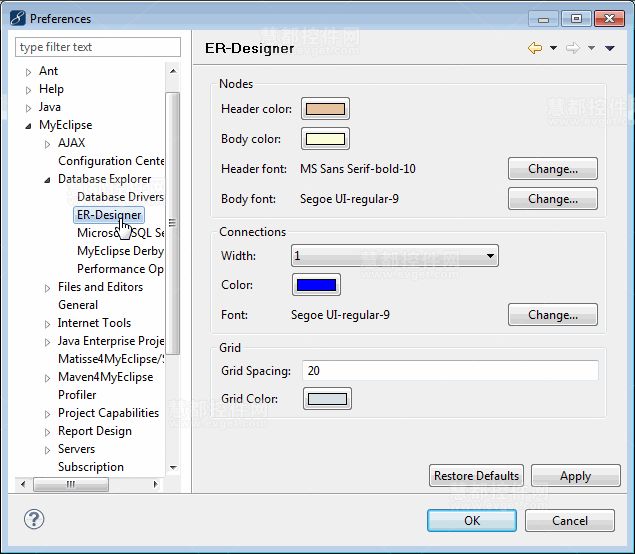The width and height of the screenshot is (635, 554).
Task: Click Change button for Header font
Action: pyautogui.click(x=552, y=169)
